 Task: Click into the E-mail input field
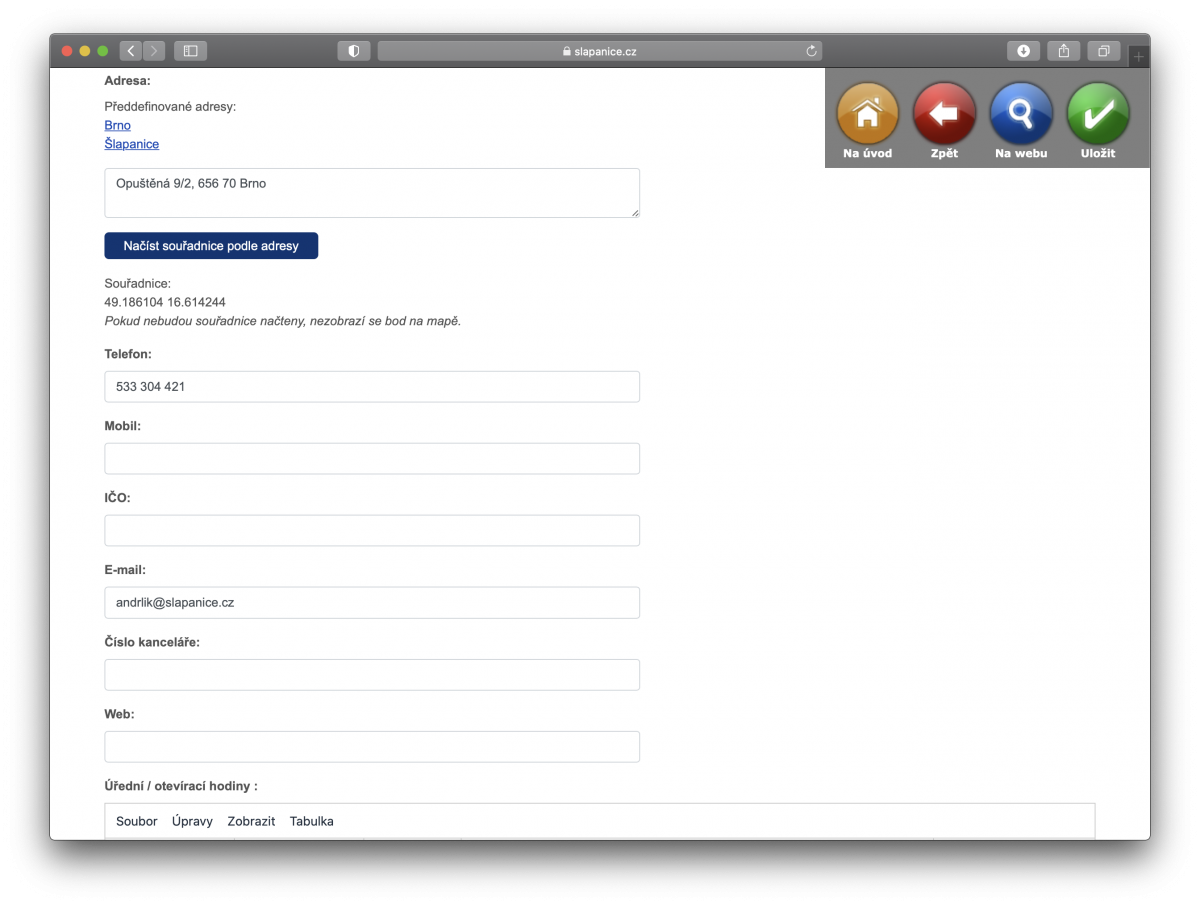pos(371,603)
